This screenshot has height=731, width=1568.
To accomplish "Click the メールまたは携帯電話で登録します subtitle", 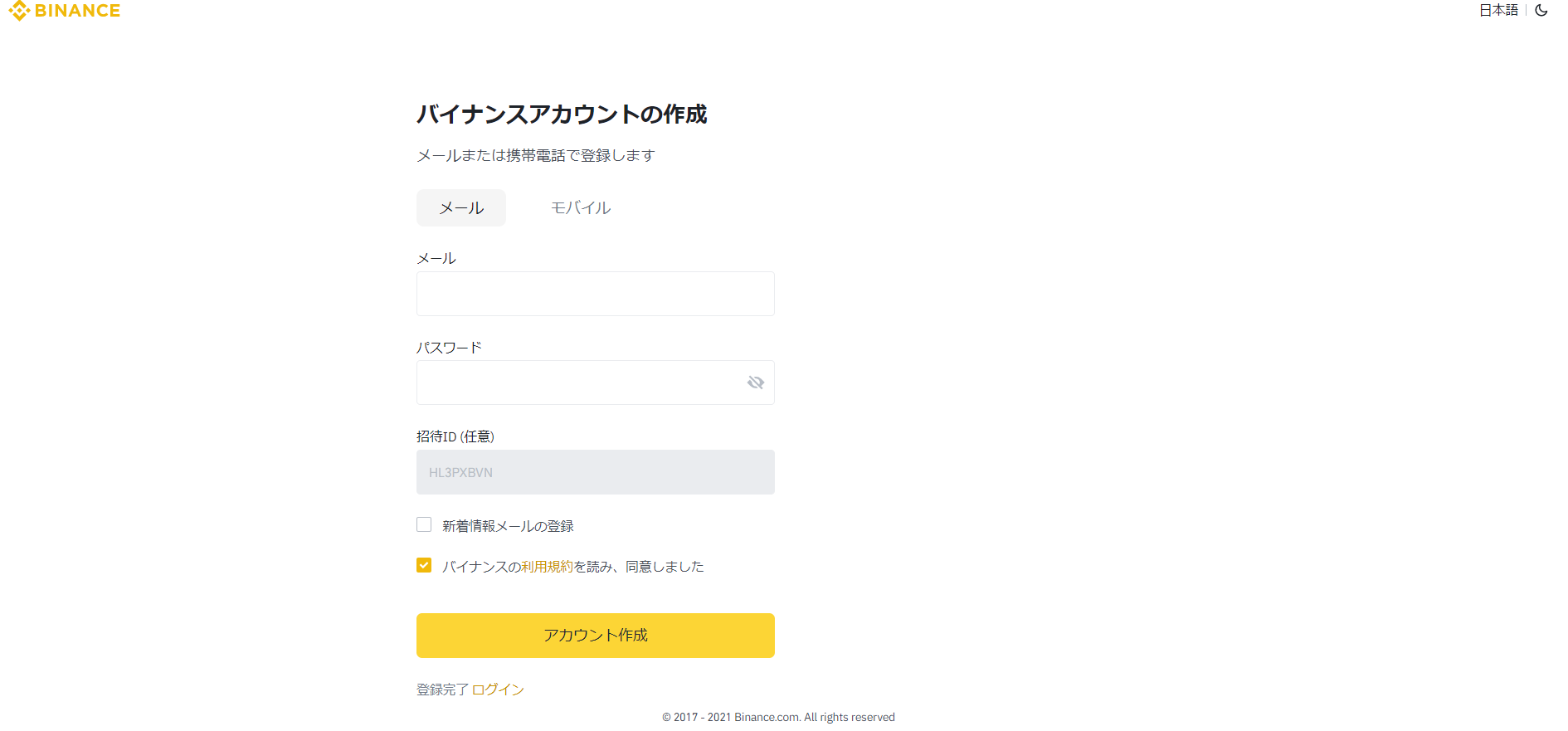I will click(x=536, y=156).
